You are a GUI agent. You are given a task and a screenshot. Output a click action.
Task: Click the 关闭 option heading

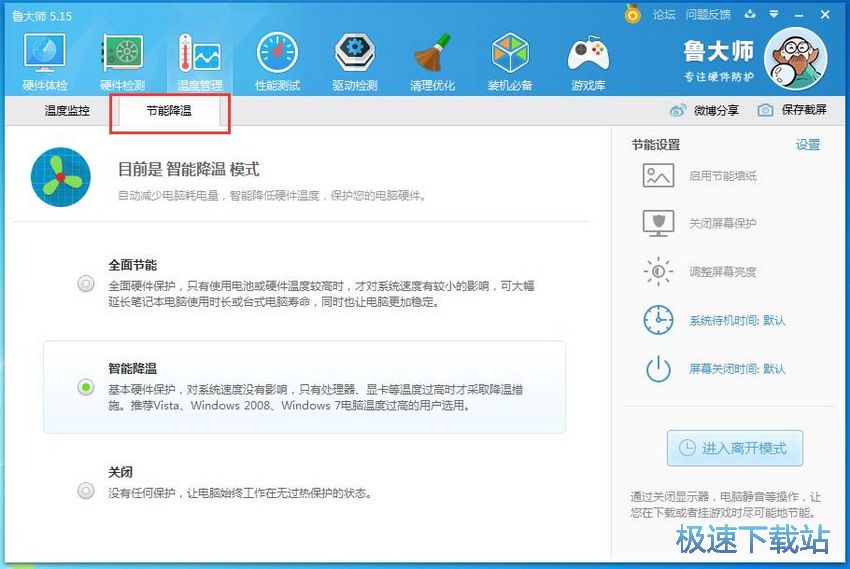120,472
